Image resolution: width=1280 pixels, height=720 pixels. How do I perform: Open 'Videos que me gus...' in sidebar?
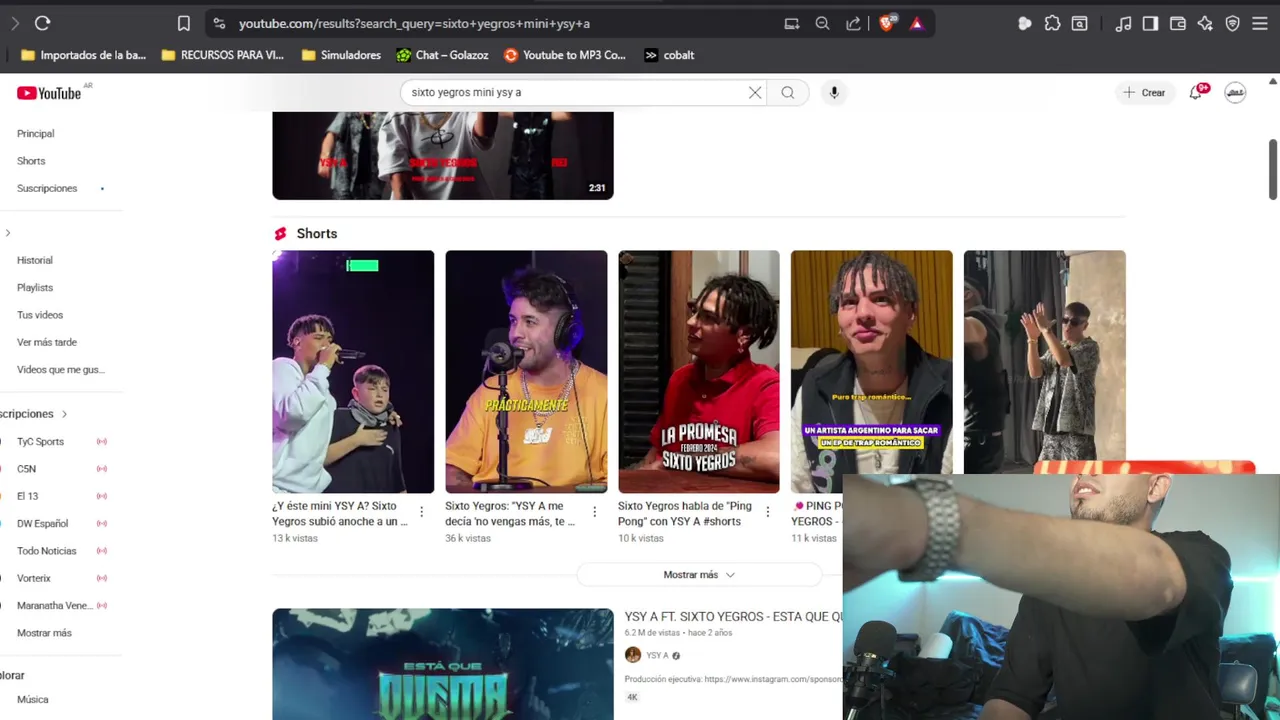tap(61, 370)
